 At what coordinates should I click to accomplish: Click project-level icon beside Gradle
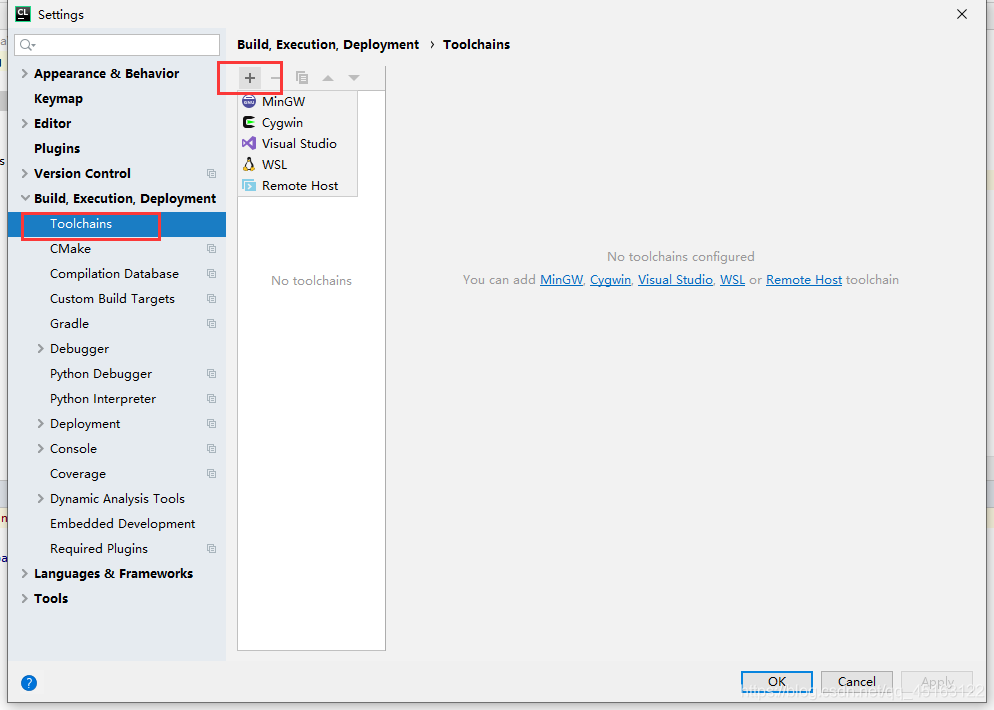coord(212,323)
